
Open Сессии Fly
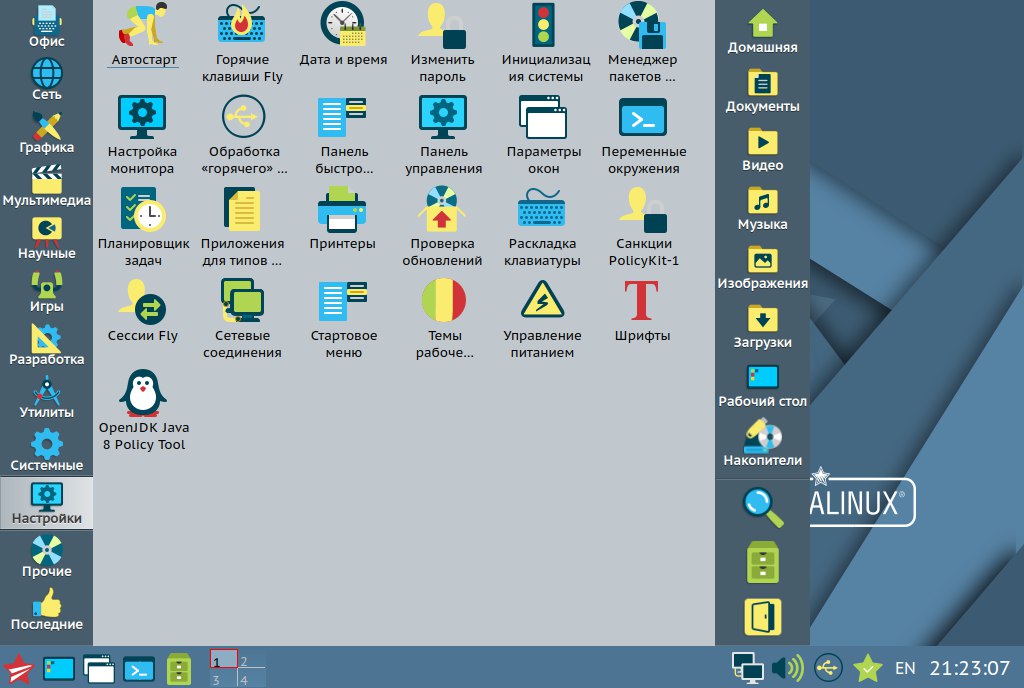[143, 311]
